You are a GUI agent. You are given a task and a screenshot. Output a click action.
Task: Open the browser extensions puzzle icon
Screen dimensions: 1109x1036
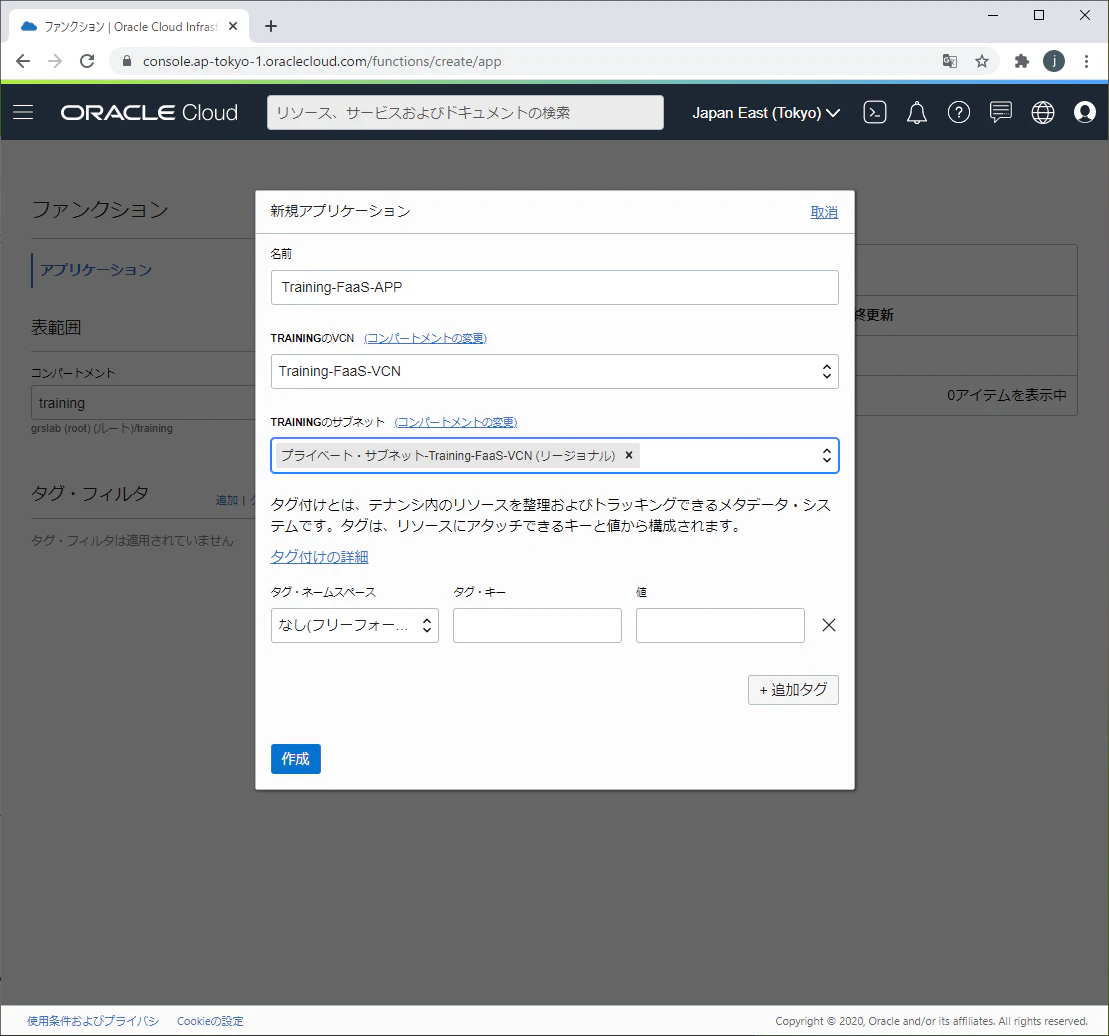click(1021, 61)
